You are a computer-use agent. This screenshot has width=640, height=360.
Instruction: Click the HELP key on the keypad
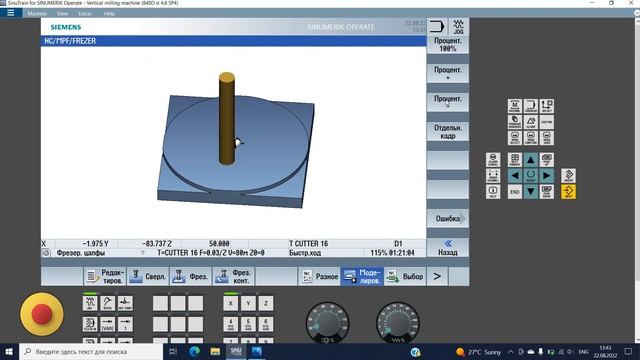pos(493,191)
